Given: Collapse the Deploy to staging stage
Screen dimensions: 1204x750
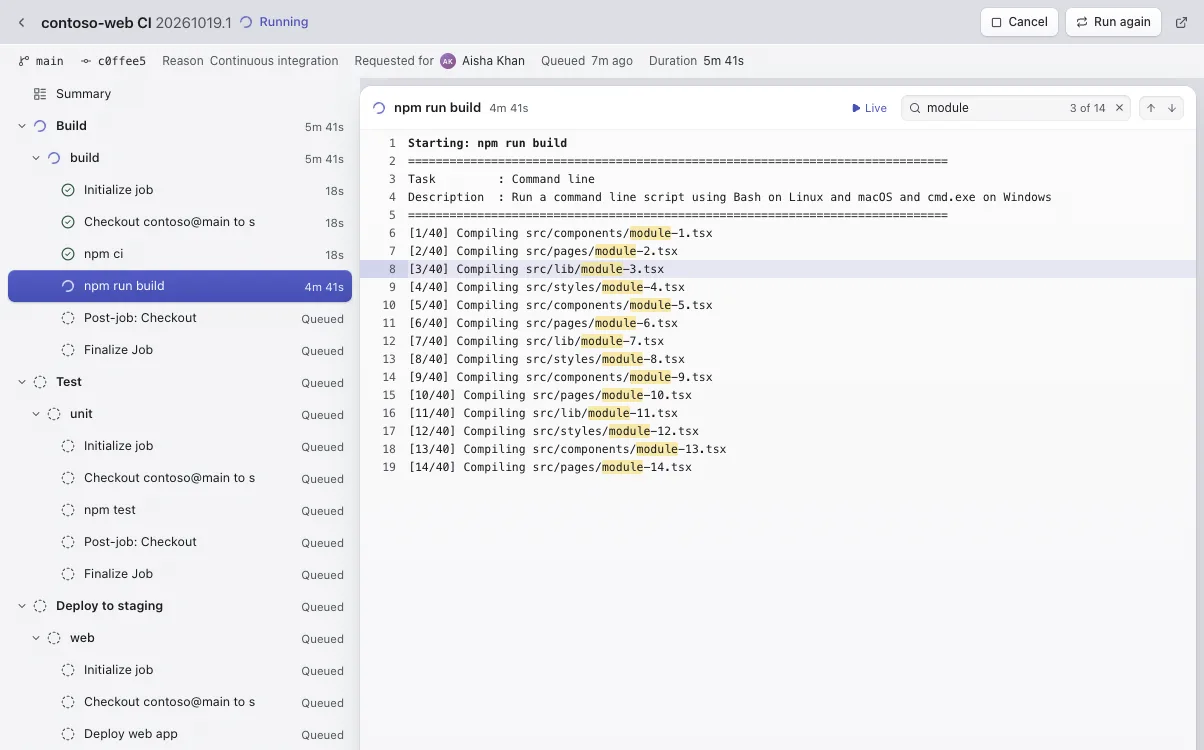Looking at the screenshot, I should point(22,606).
